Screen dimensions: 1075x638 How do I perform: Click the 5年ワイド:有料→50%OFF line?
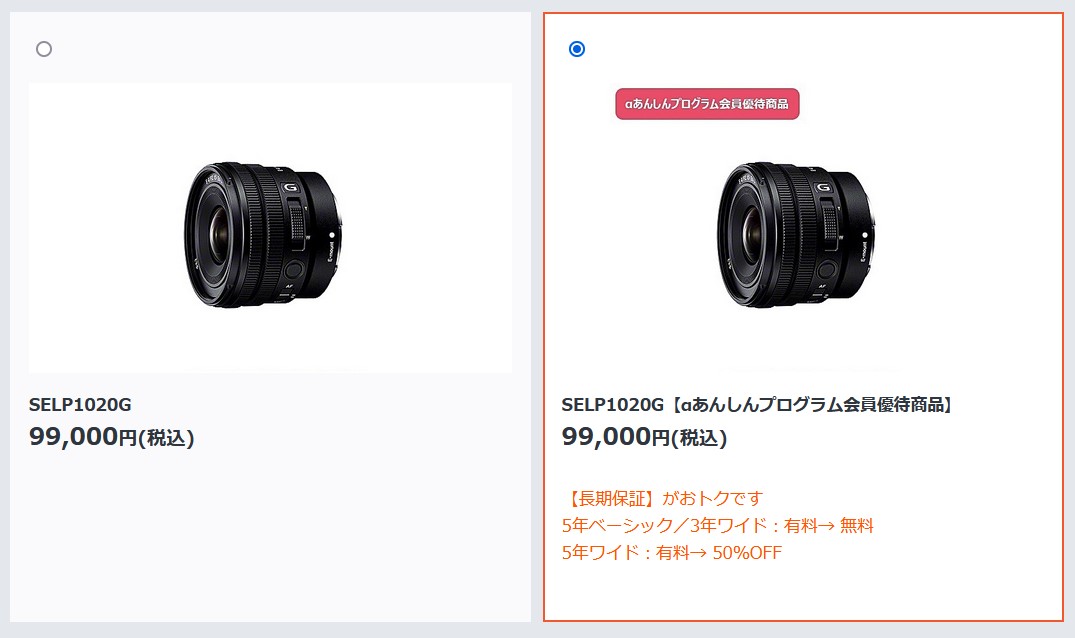[671, 552]
